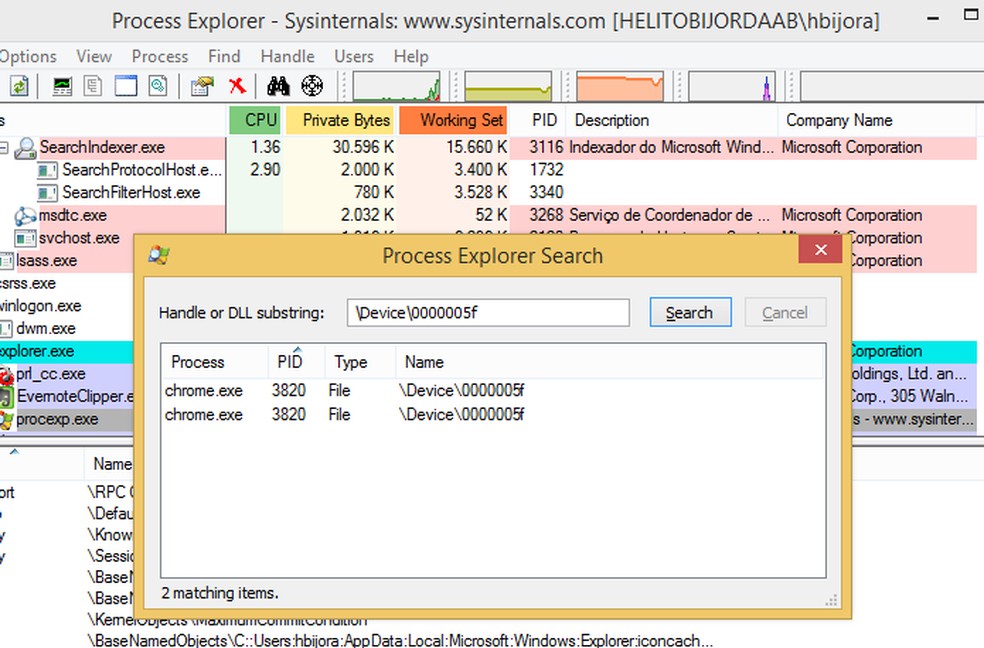Sort processes by CPU column header
The image size is (984, 648).
[255, 120]
